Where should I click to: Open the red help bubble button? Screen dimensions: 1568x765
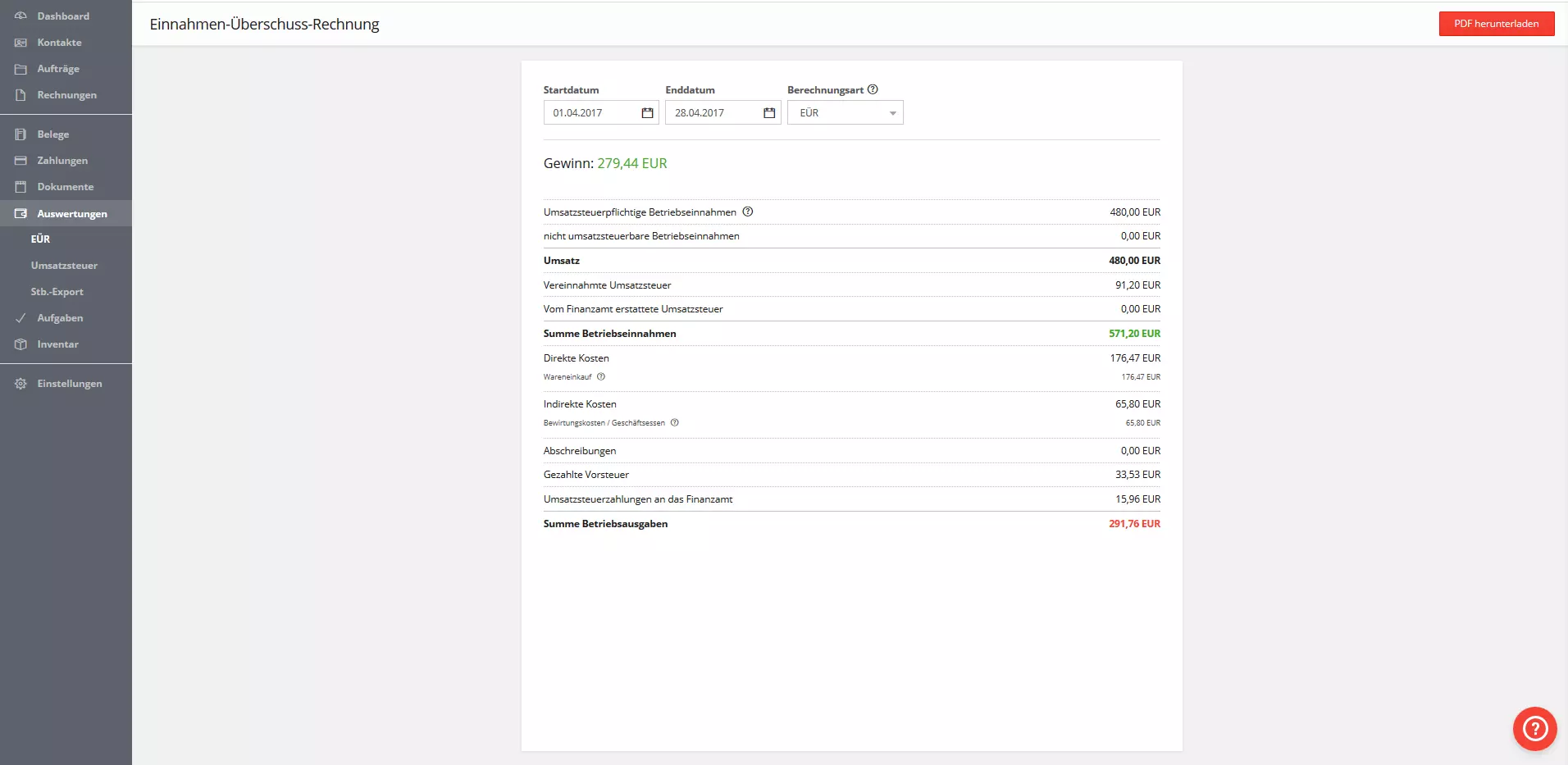click(1534, 728)
